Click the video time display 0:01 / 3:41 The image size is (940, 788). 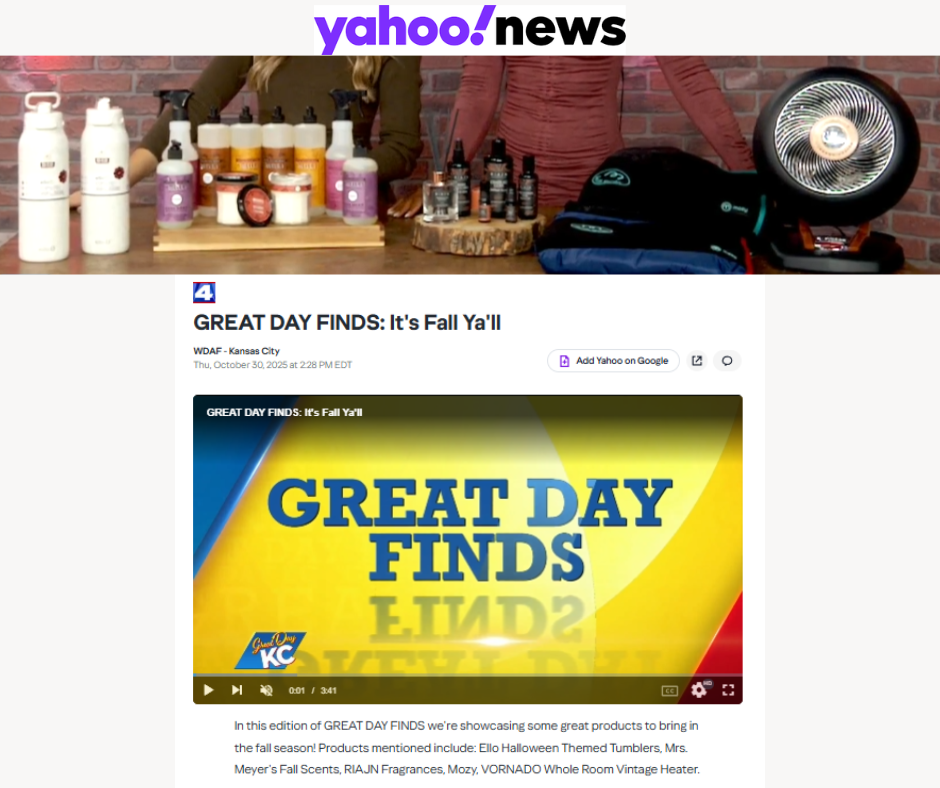[x=312, y=691]
